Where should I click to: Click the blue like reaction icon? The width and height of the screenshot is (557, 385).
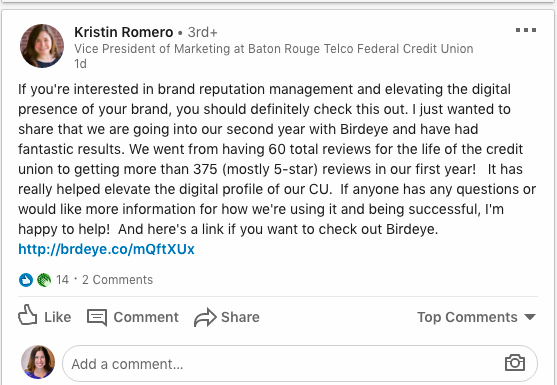(26, 280)
